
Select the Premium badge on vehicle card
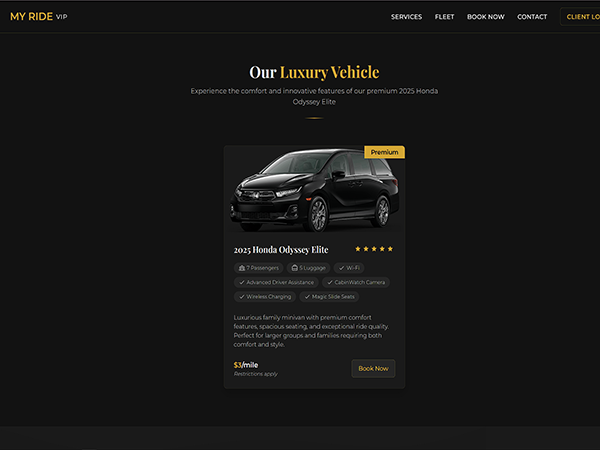384,152
